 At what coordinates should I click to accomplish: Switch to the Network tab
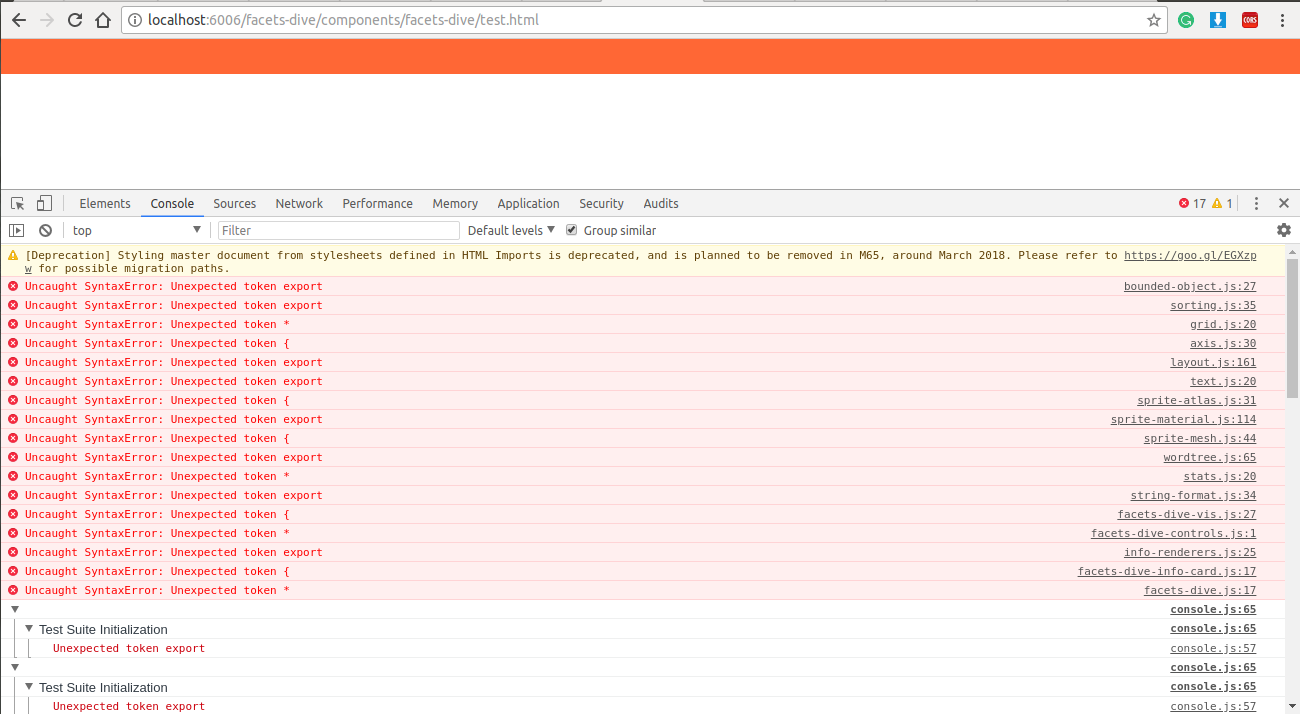click(x=298, y=203)
